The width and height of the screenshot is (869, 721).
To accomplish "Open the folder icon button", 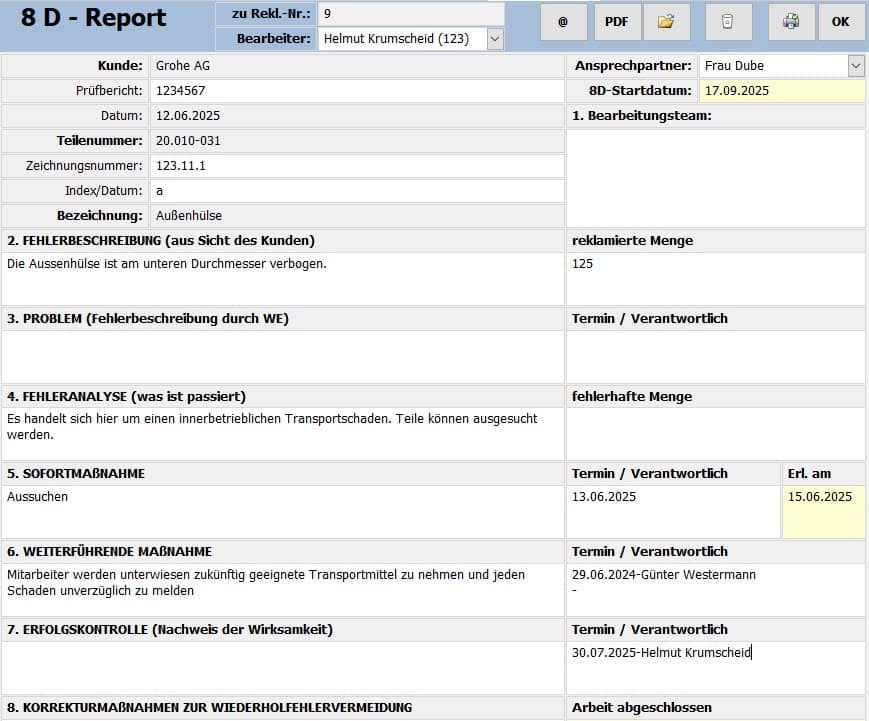I will pyautogui.click(x=666, y=22).
